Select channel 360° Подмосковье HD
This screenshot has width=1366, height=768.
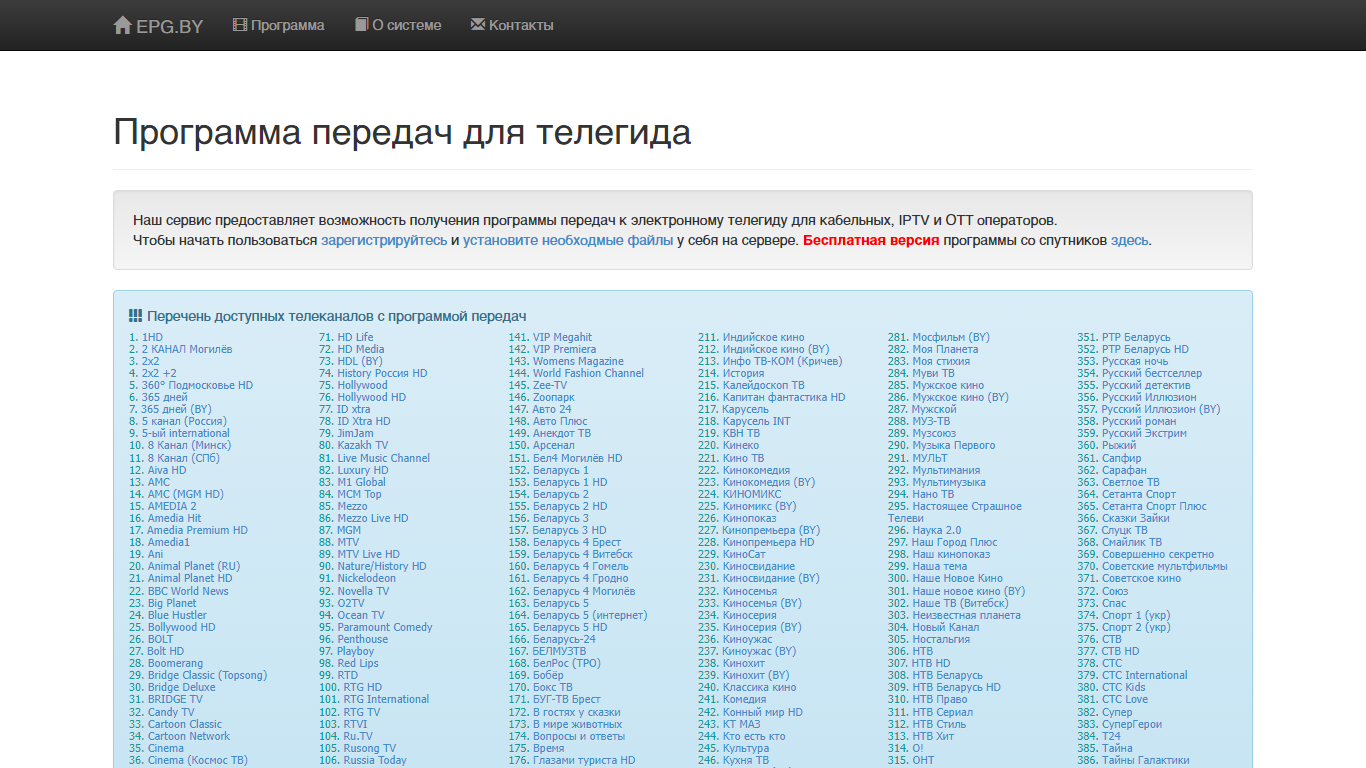[197, 386]
